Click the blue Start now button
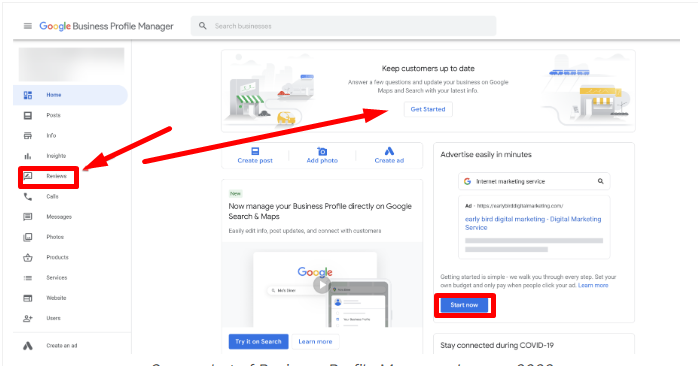The height and width of the screenshot is (366, 698). tap(464, 305)
